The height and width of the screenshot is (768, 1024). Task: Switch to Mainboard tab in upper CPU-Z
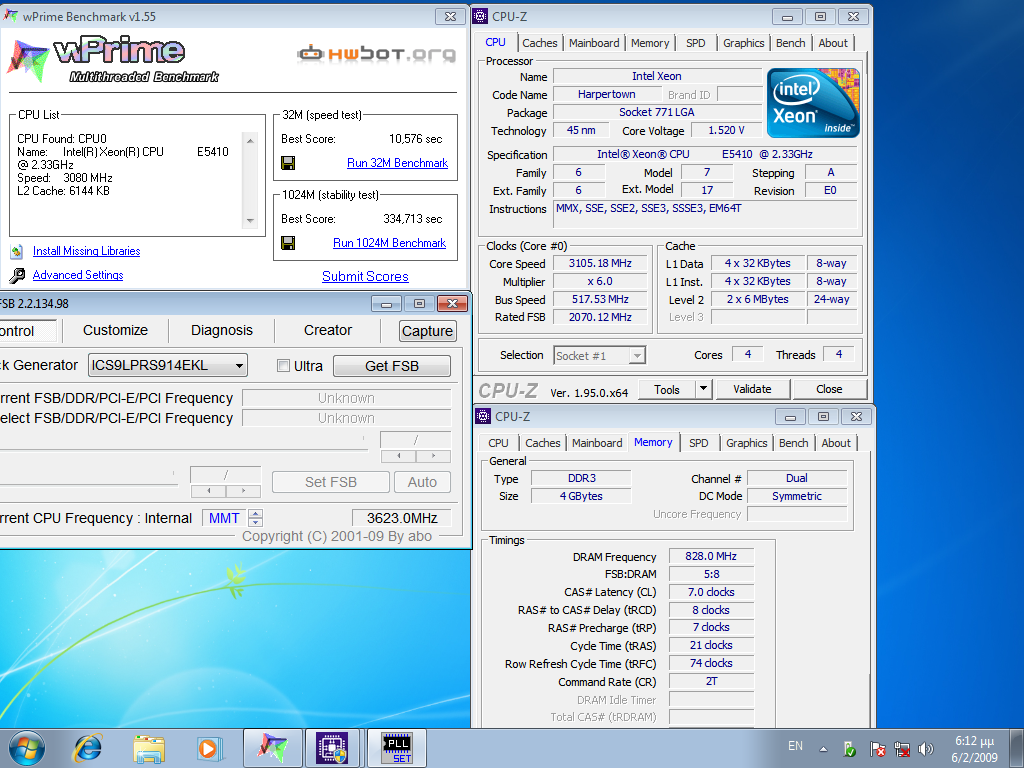point(594,43)
